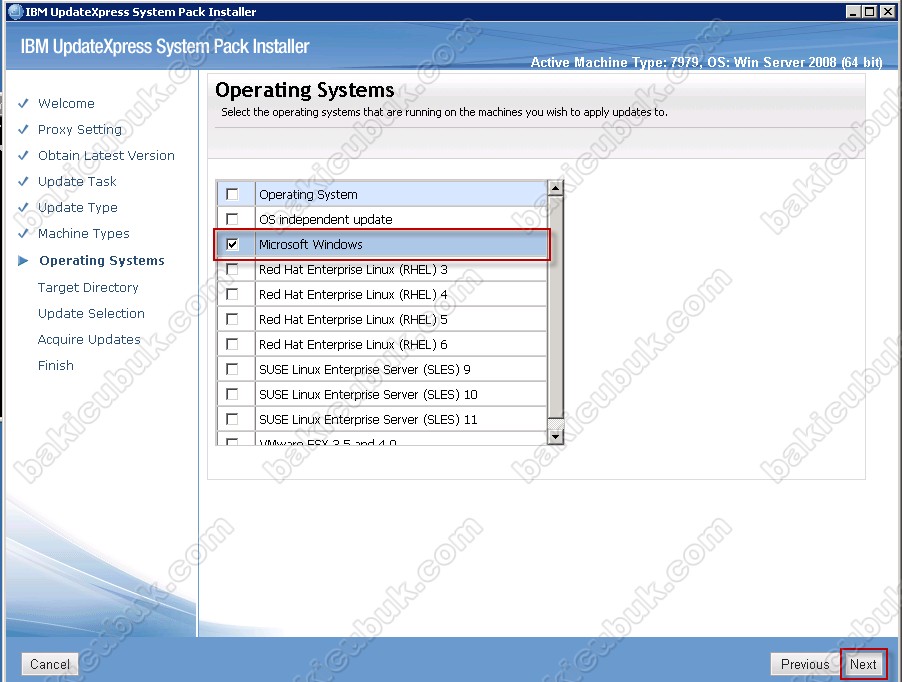Enable the OS independent update checkbox
Screen dimensions: 902x682
coord(232,219)
